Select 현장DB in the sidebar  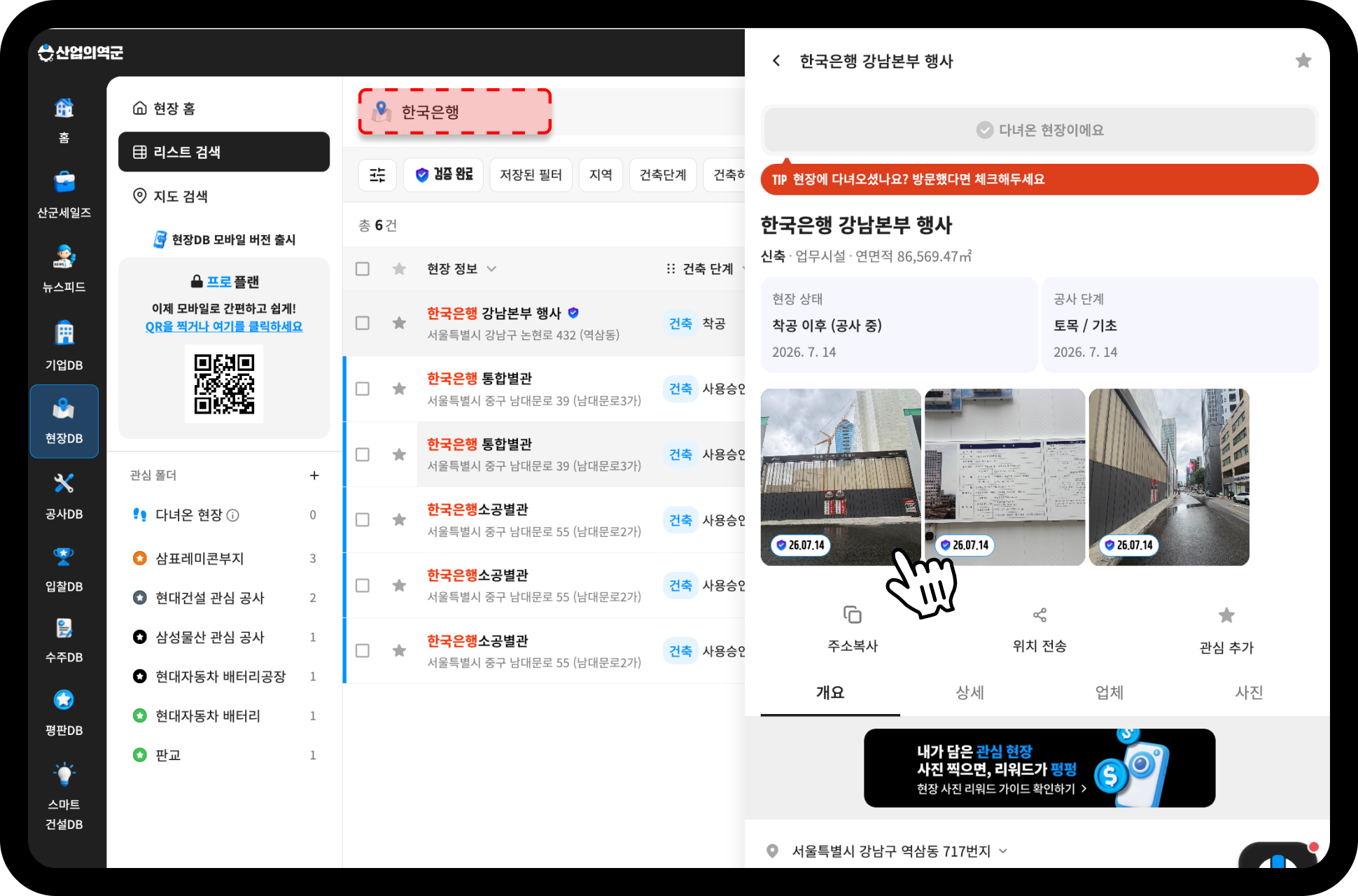coord(64,421)
